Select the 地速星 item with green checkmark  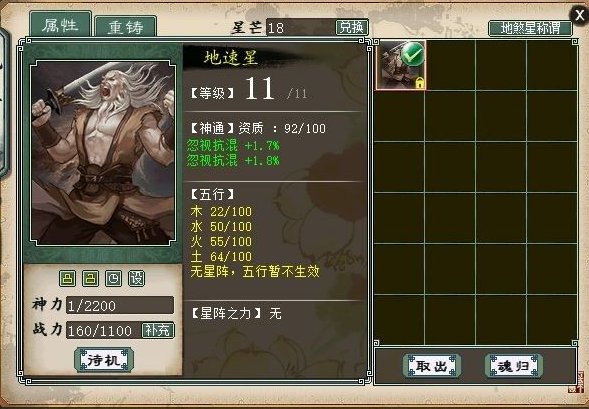pos(400,65)
